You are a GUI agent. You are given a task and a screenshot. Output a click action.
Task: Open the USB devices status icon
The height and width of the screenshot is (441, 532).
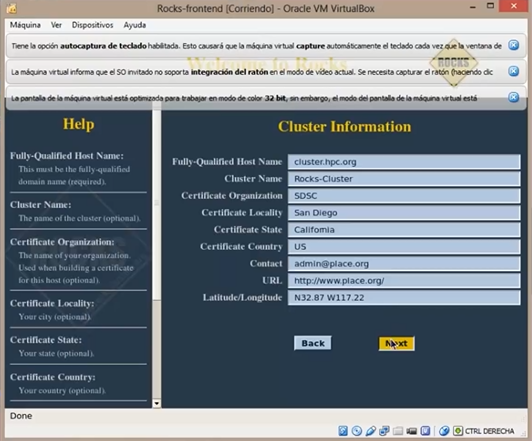(x=370, y=431)
